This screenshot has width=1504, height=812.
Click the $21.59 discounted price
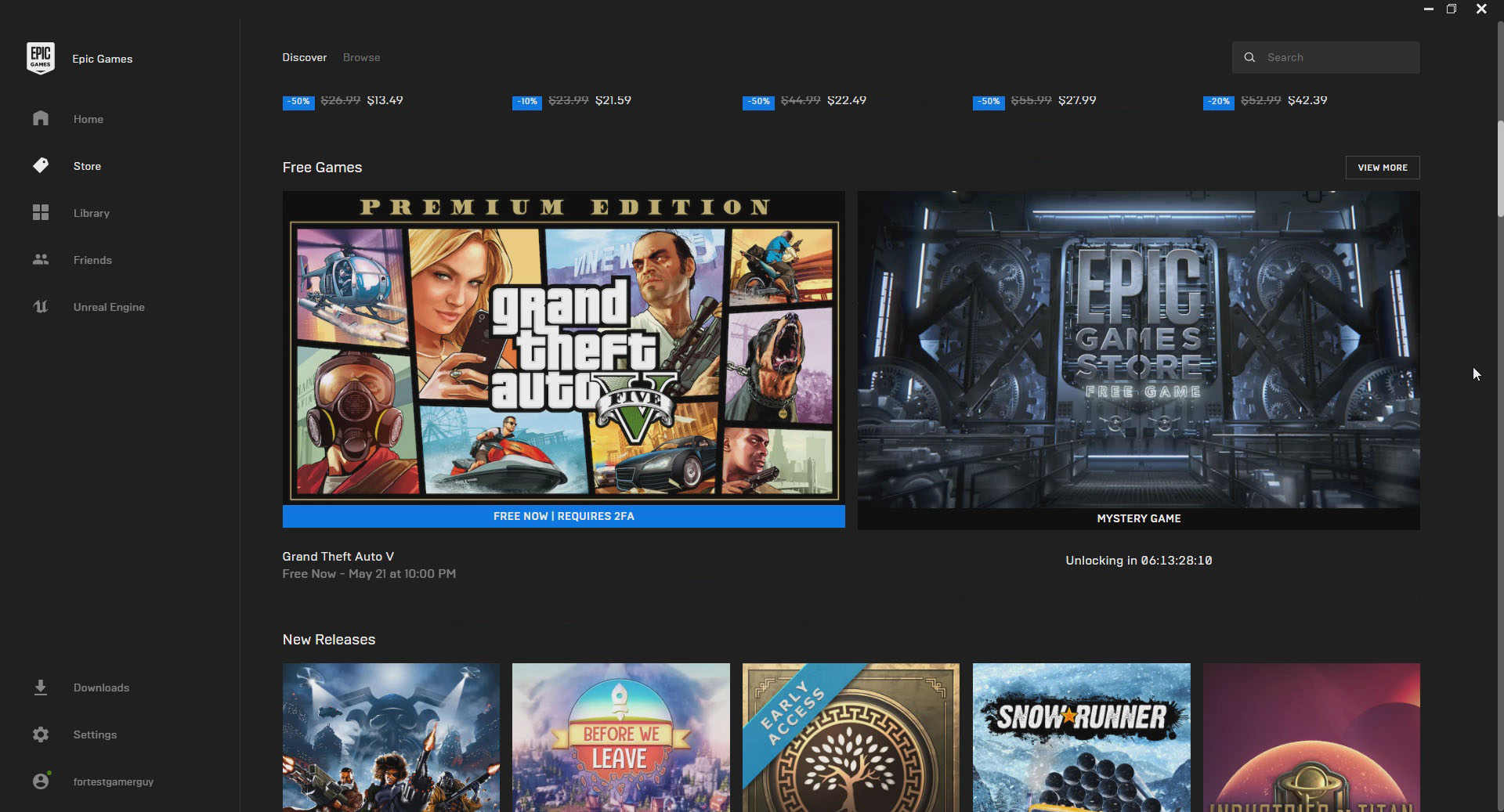coord(613,100)
